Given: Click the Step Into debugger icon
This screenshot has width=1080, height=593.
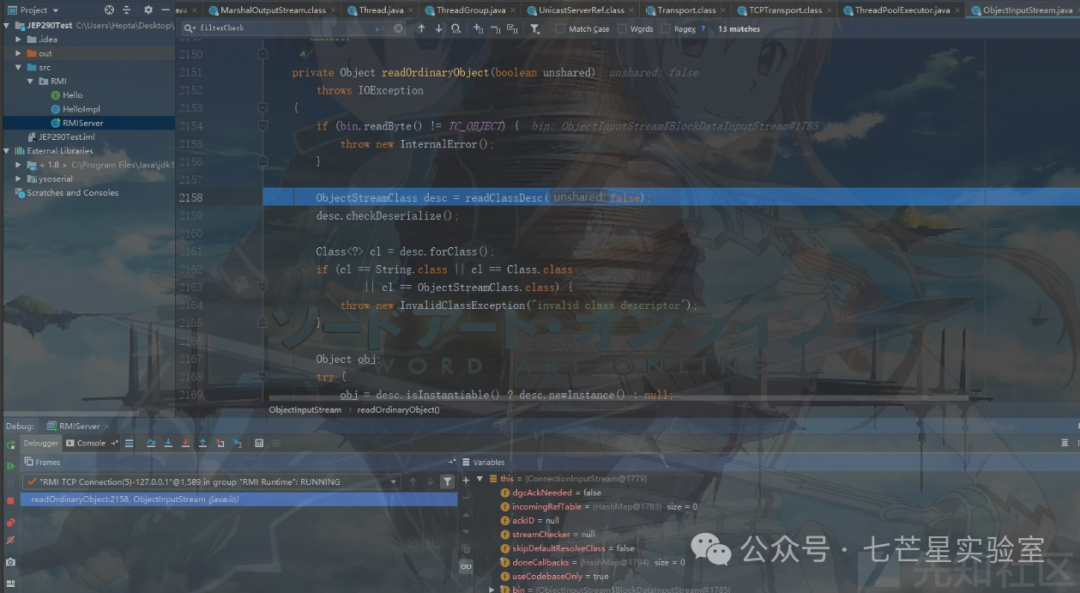Looking at the screenshot, I should (168, 443).
